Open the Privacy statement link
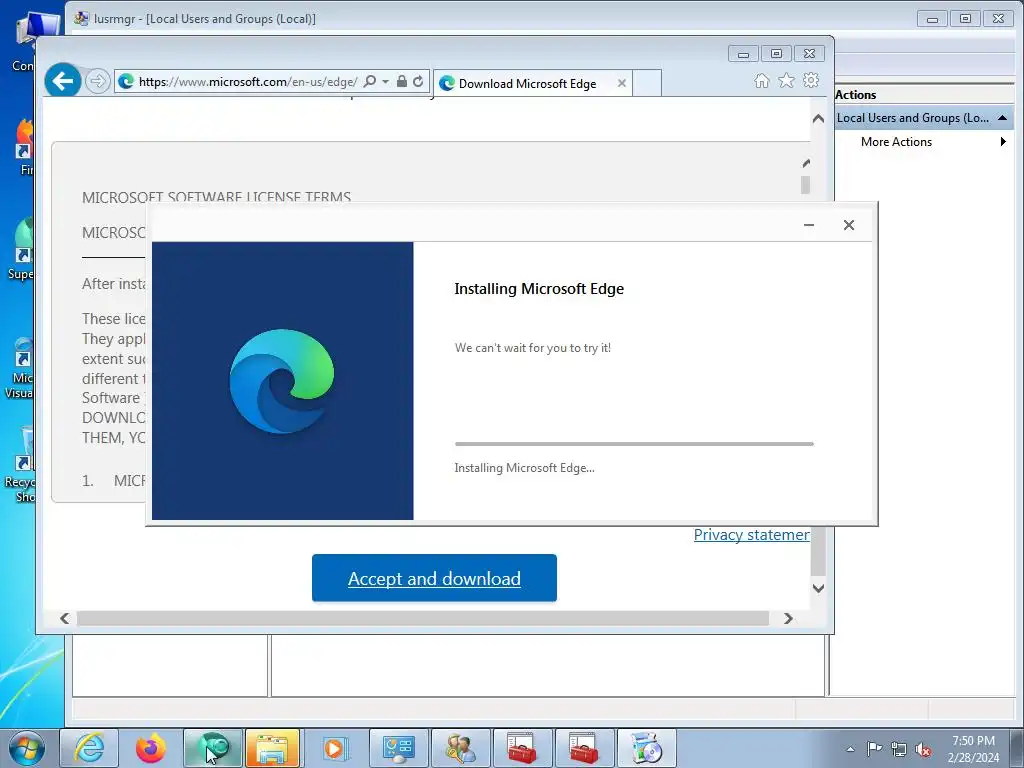 752,535
